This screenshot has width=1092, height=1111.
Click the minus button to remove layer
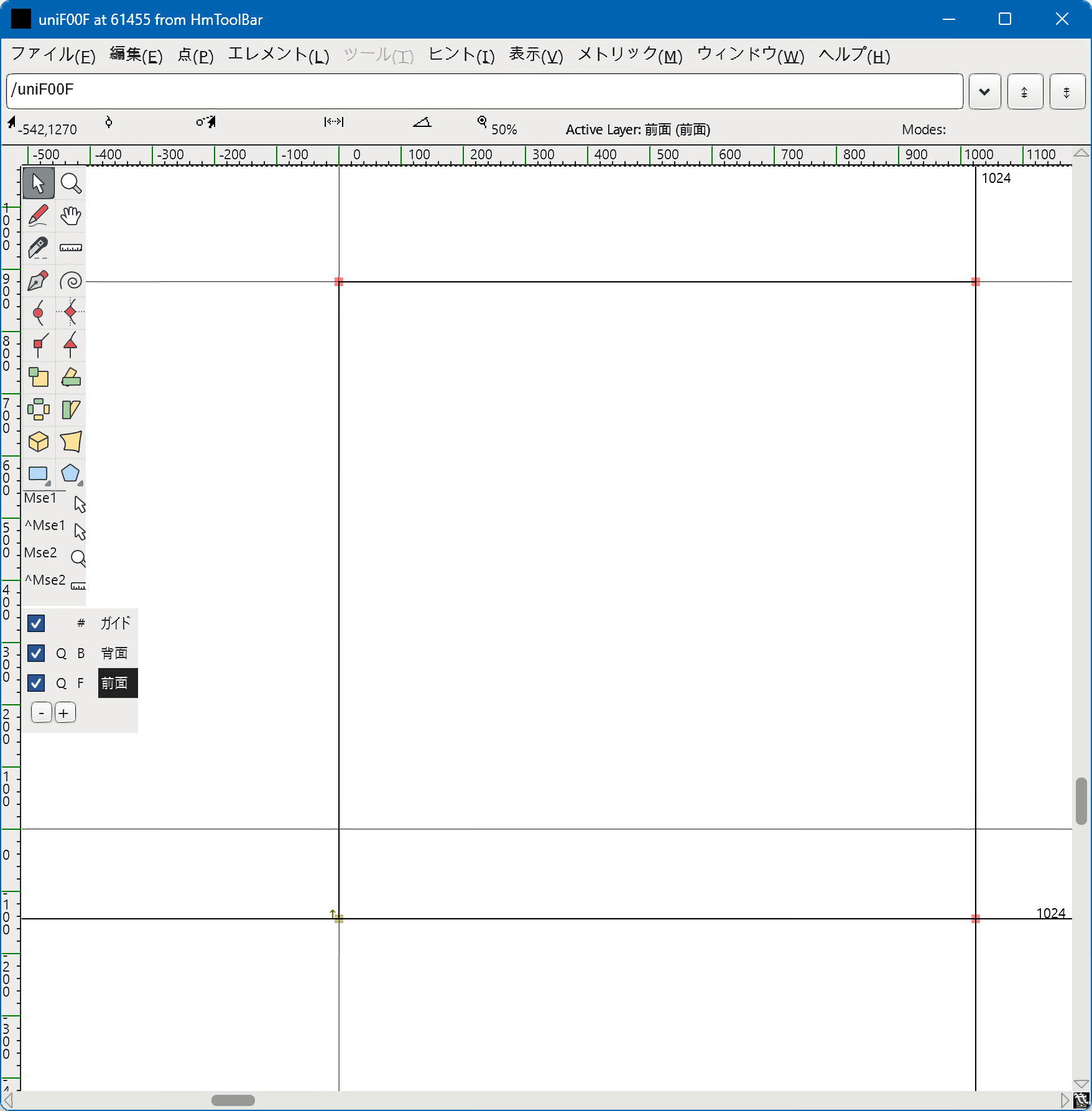point(42,713)
